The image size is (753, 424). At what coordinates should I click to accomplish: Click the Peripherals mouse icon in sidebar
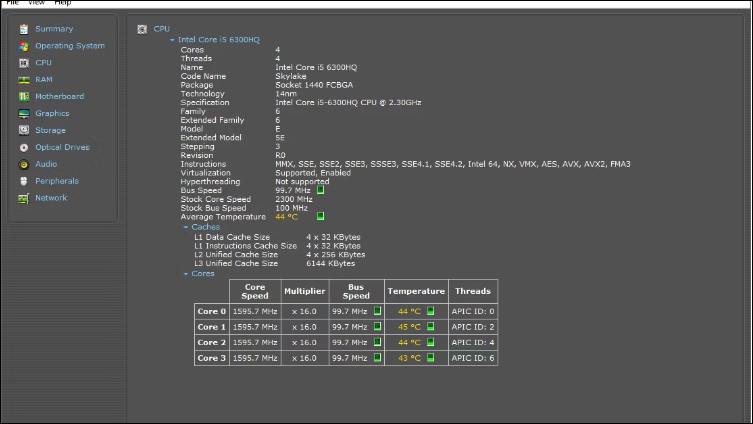(24, 181)
